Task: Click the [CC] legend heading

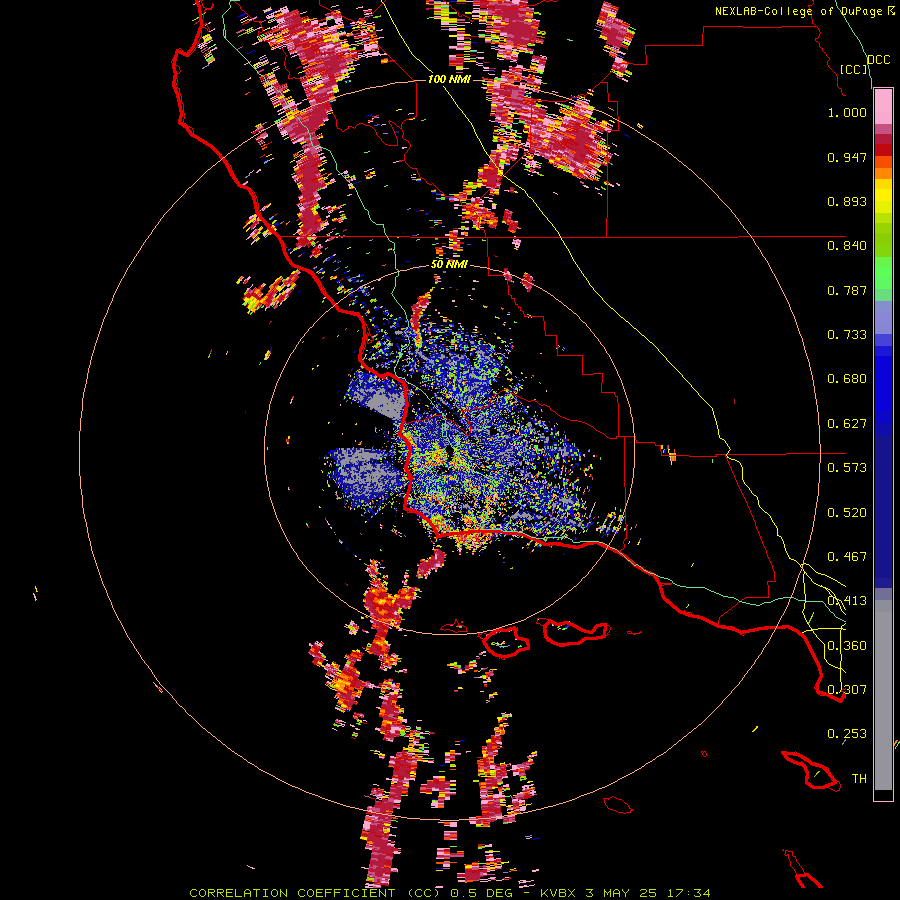Action: pos(854,69)
